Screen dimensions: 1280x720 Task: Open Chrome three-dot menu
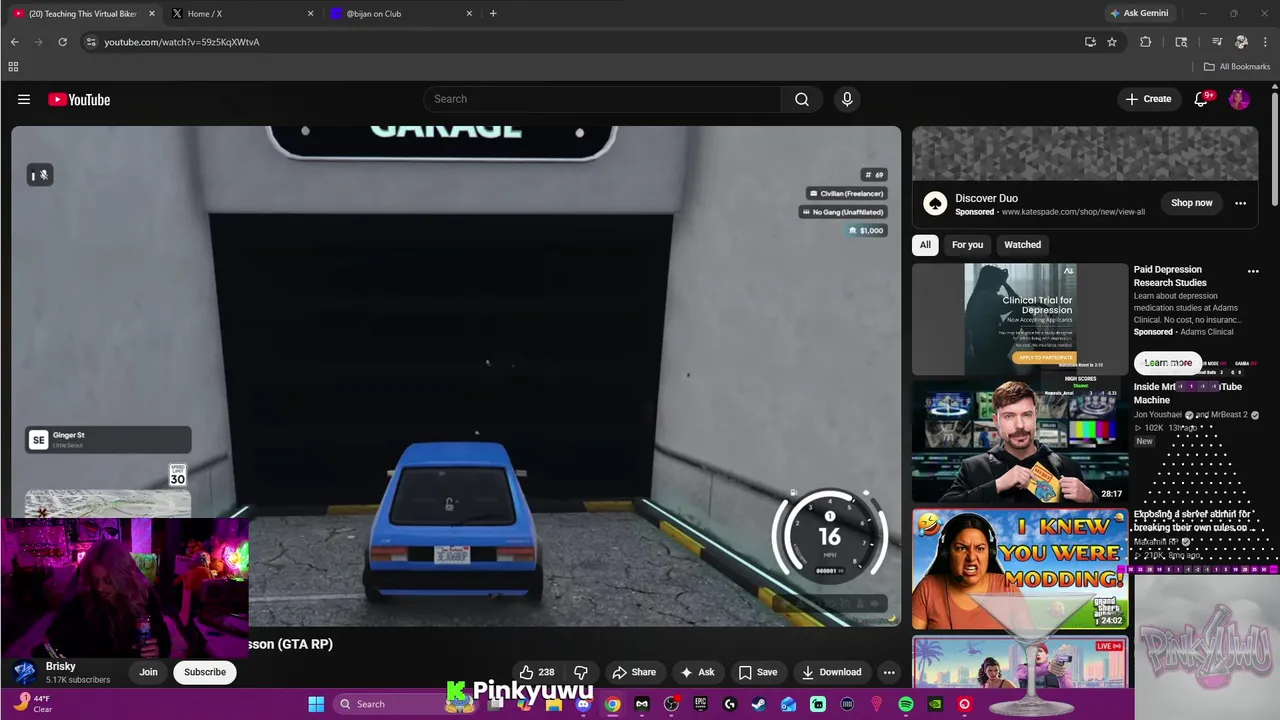pyautogui.click(x=1266, y=42)
